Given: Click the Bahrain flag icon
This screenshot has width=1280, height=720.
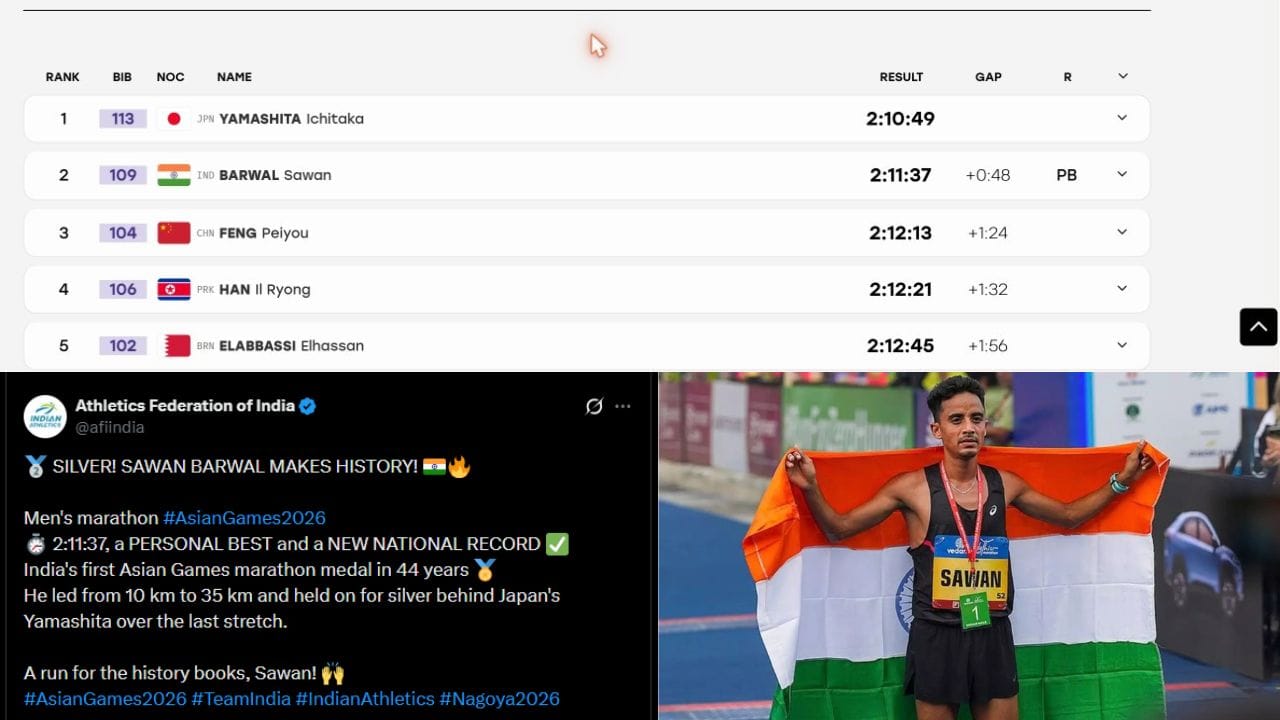Looking at the screenshot, I should coord(177,346).
